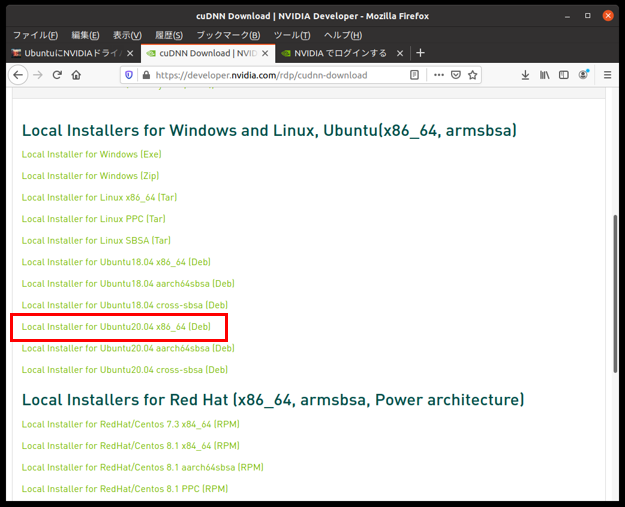Download RedHat/Centos 7.3 x84_64 (RPM)
This screenshot has height=507, width=625.
click(130, 424)
